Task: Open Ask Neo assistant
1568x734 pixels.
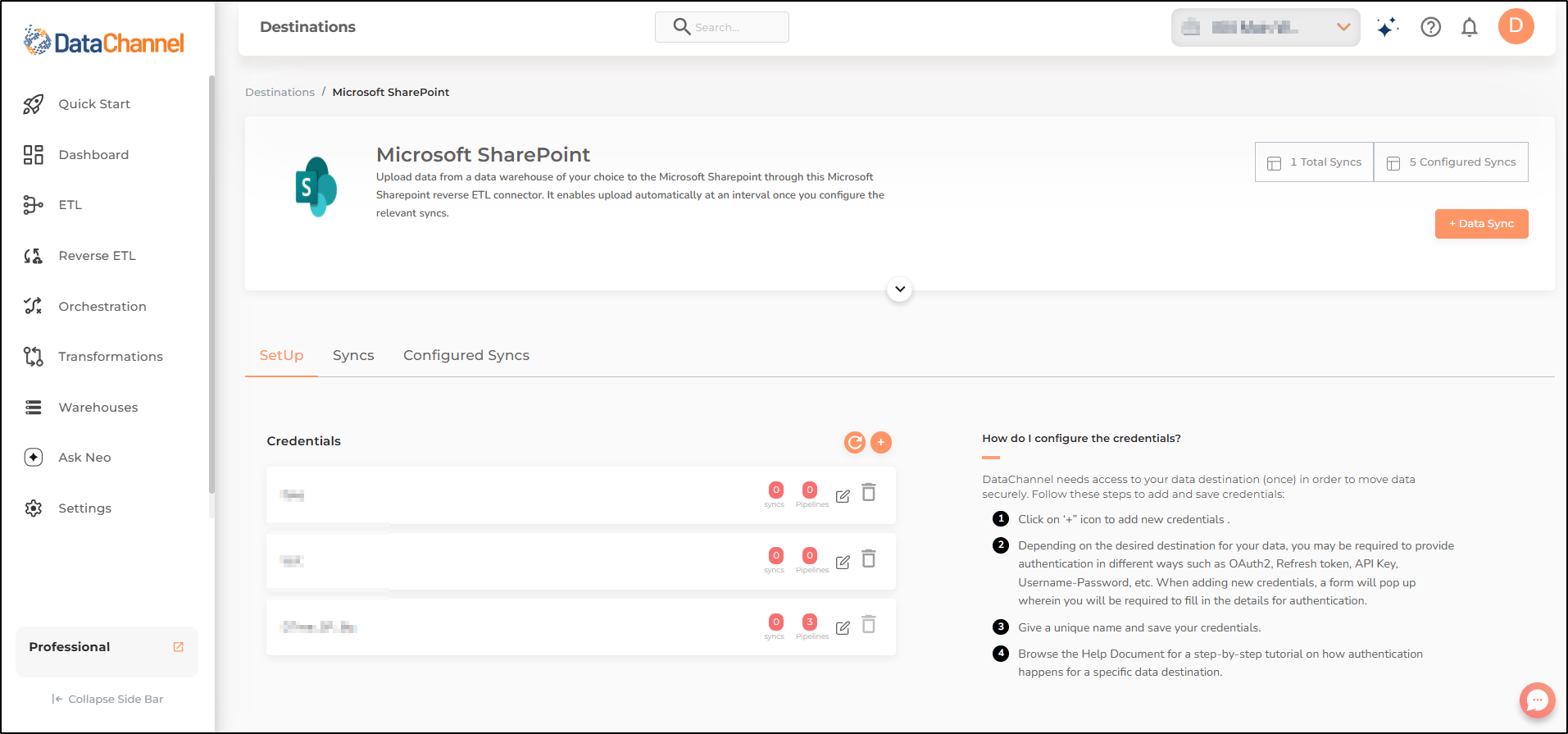Action: (x=84, y=458)
